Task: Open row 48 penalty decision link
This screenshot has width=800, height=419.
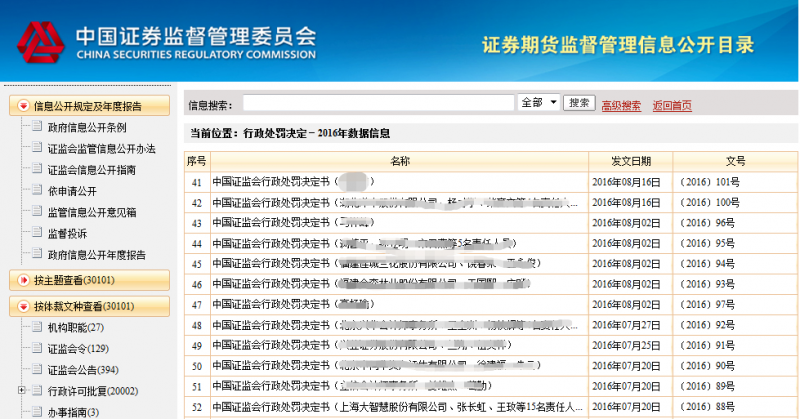Action: 395,325
